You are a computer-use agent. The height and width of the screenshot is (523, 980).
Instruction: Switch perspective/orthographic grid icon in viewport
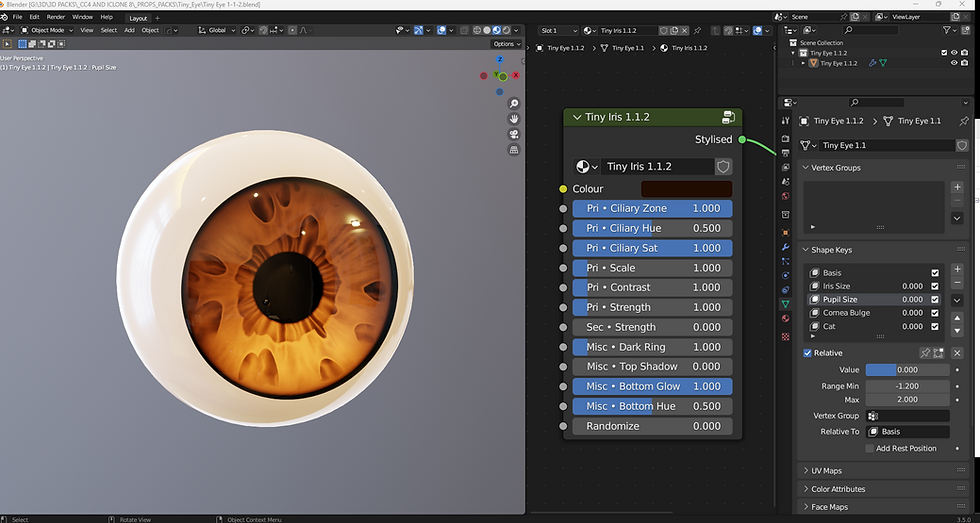514,150
